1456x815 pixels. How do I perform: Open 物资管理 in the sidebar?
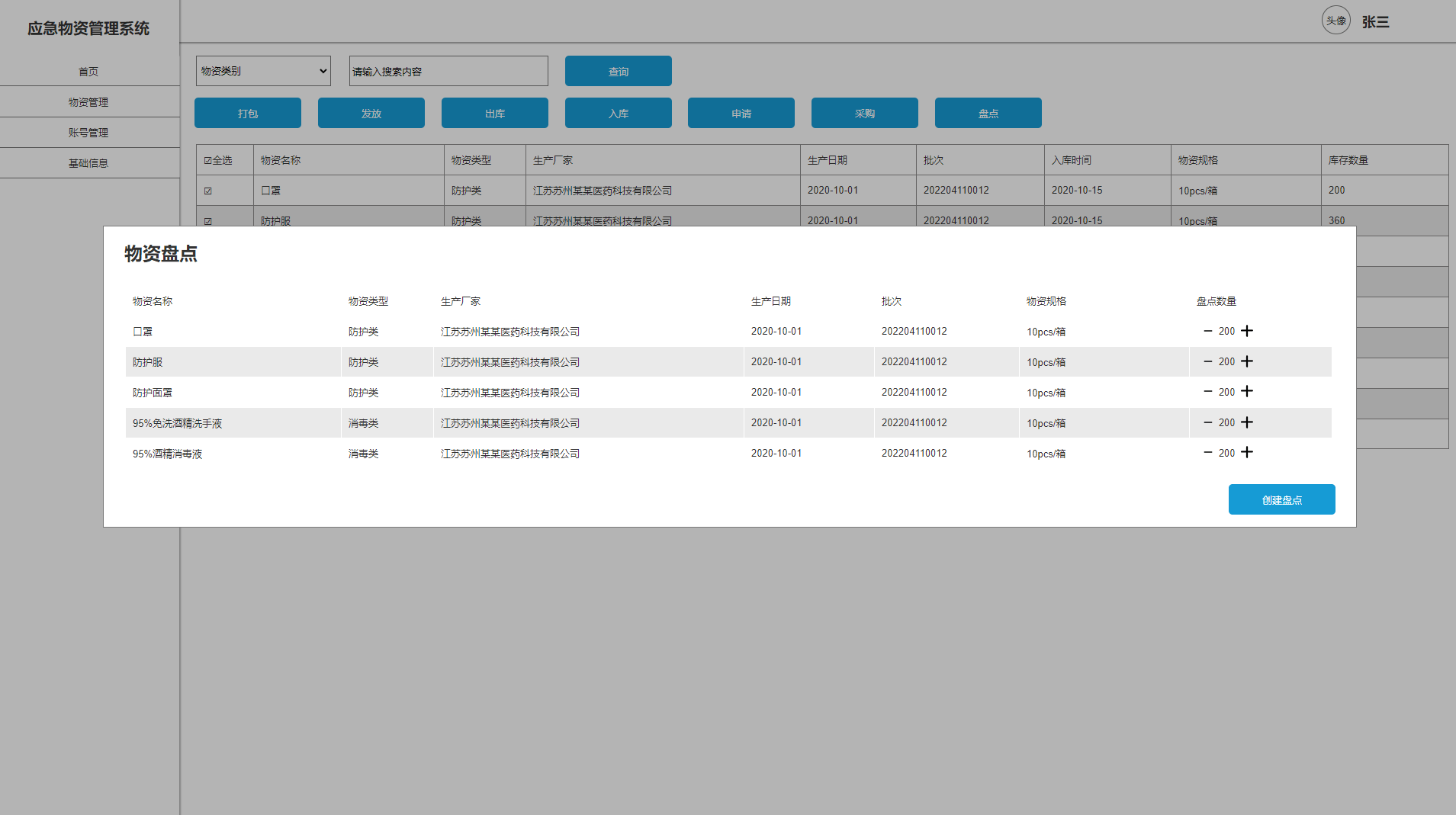coord(88,101)
